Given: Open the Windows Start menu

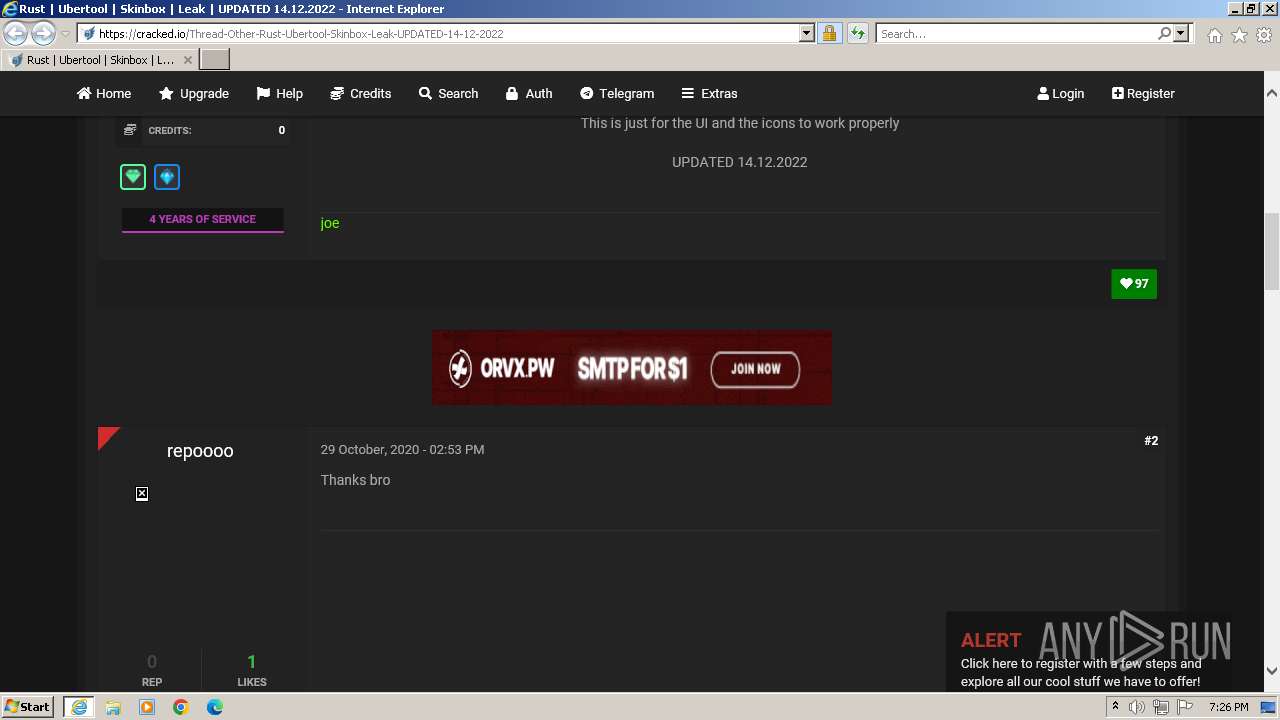Looking at the screenshot, I should point(28,707).
